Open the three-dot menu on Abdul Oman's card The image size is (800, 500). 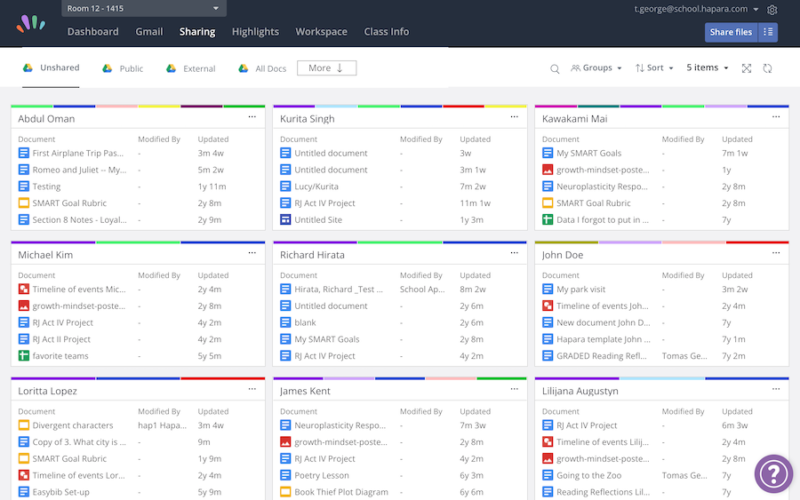pos(252,117)
